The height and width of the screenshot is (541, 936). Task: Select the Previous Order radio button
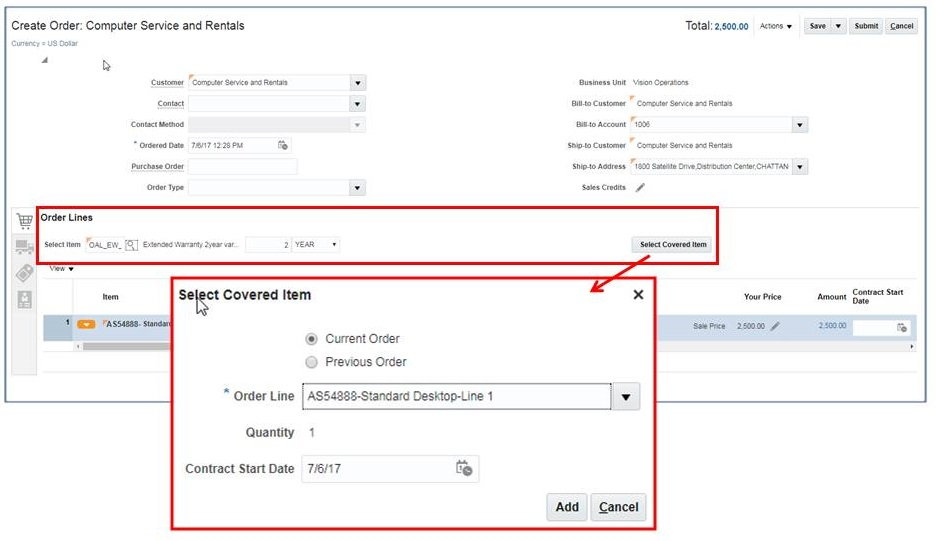tap(311, 362)
